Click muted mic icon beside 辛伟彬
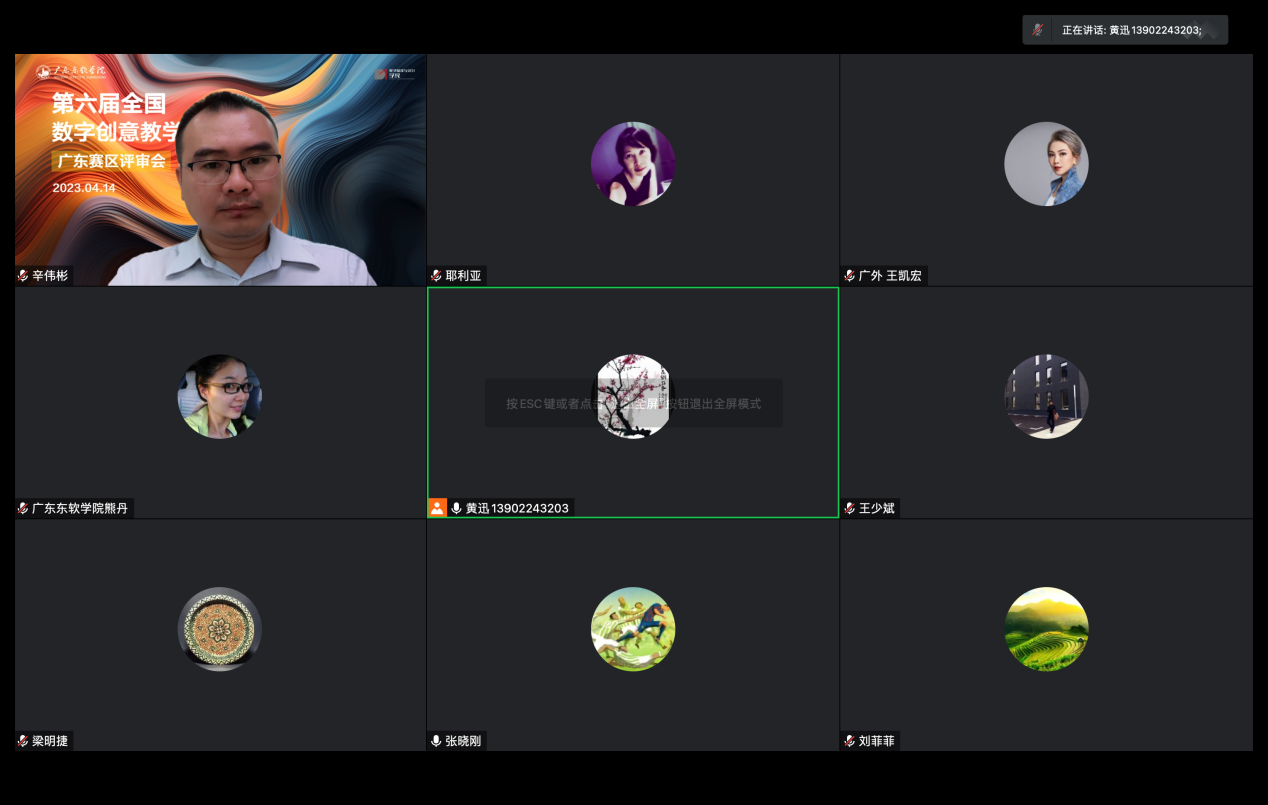 tap(23, 276)
